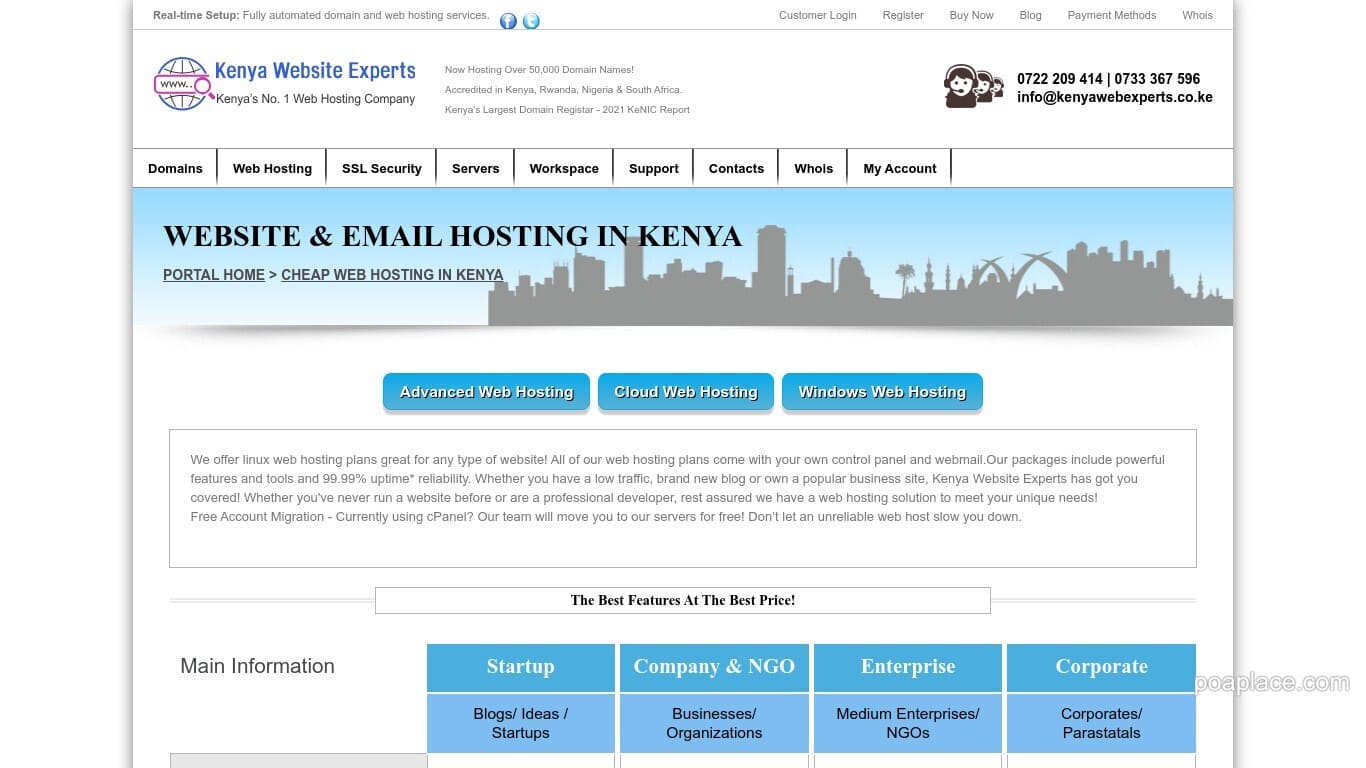Screen dimensions: 1366x768
Task: Open the SSL Security menu
Action: 381,168
